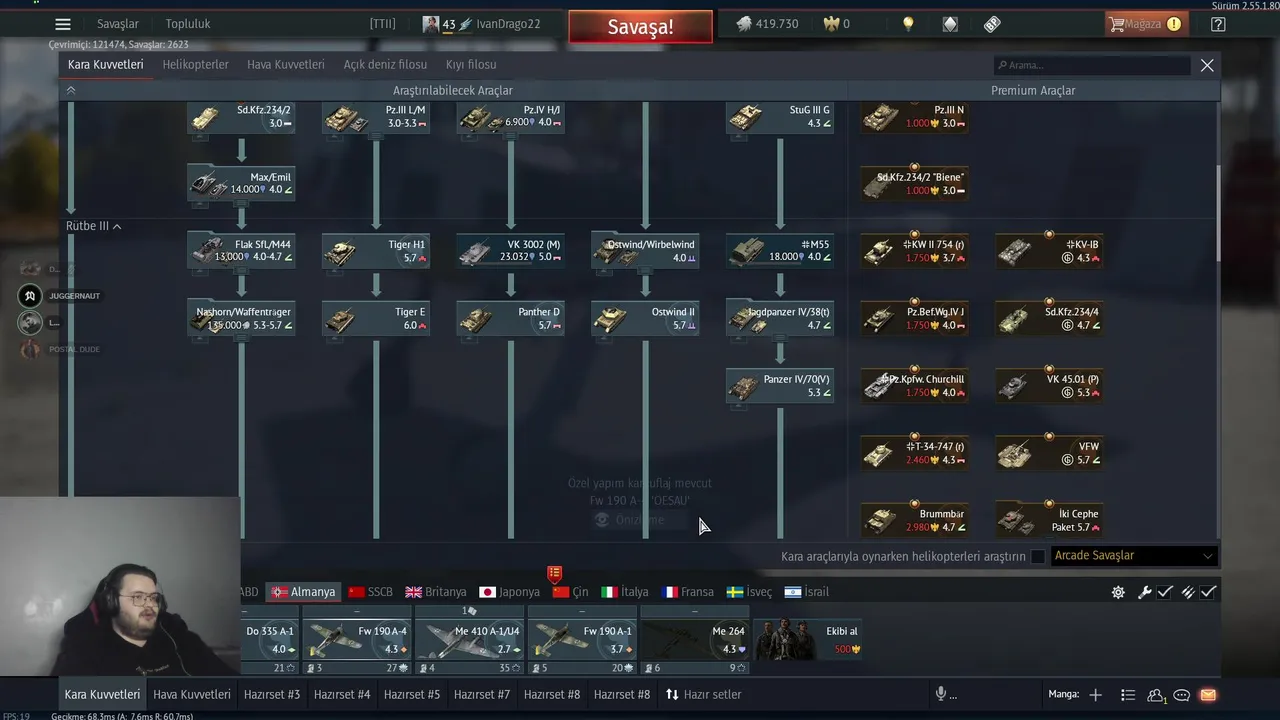Select the Hazırset #5 preset
The image size is (1280, 720).
[412, 694]
